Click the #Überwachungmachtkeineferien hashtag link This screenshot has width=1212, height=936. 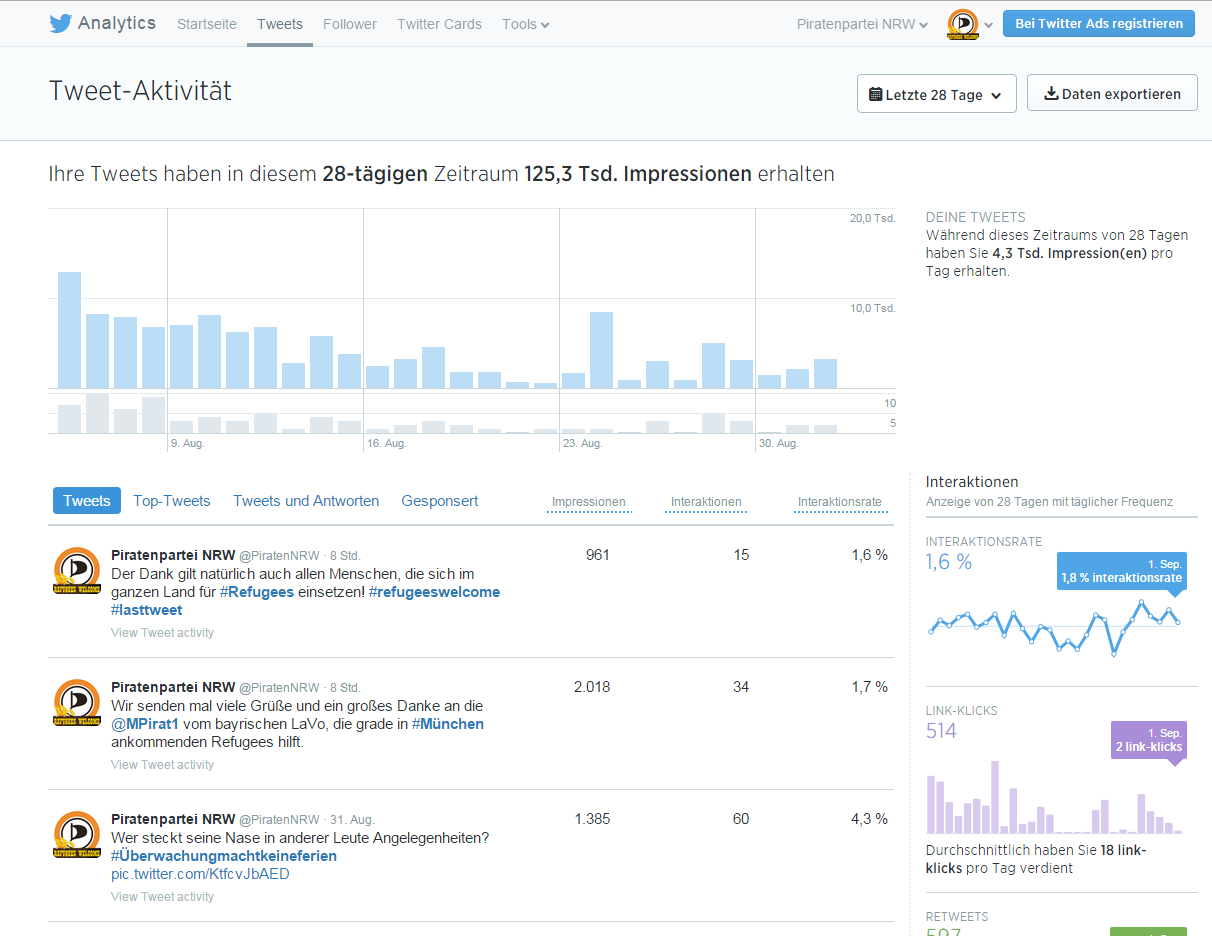point(224,856)
